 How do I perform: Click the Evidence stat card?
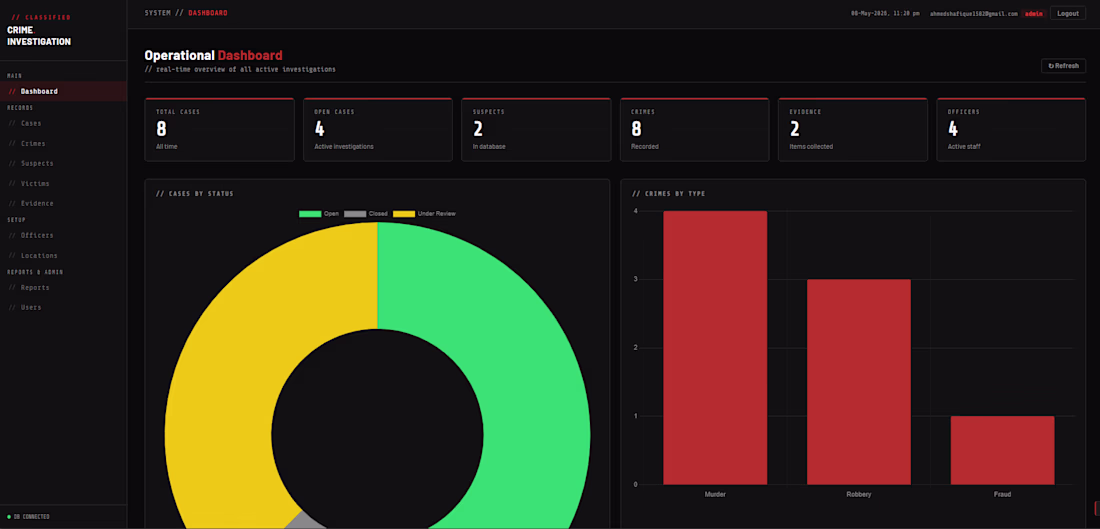[853, 130]
